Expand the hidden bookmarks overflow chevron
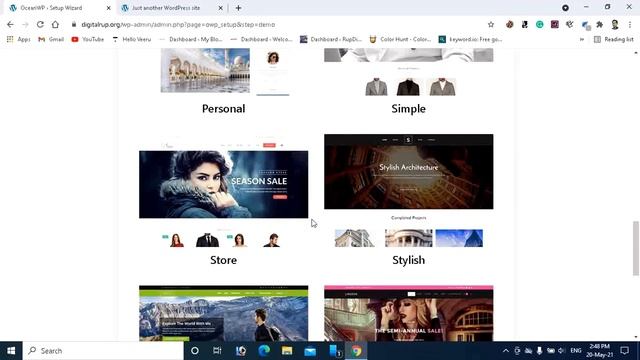Viewport: 640px width, 360px height. coord(582,39)
